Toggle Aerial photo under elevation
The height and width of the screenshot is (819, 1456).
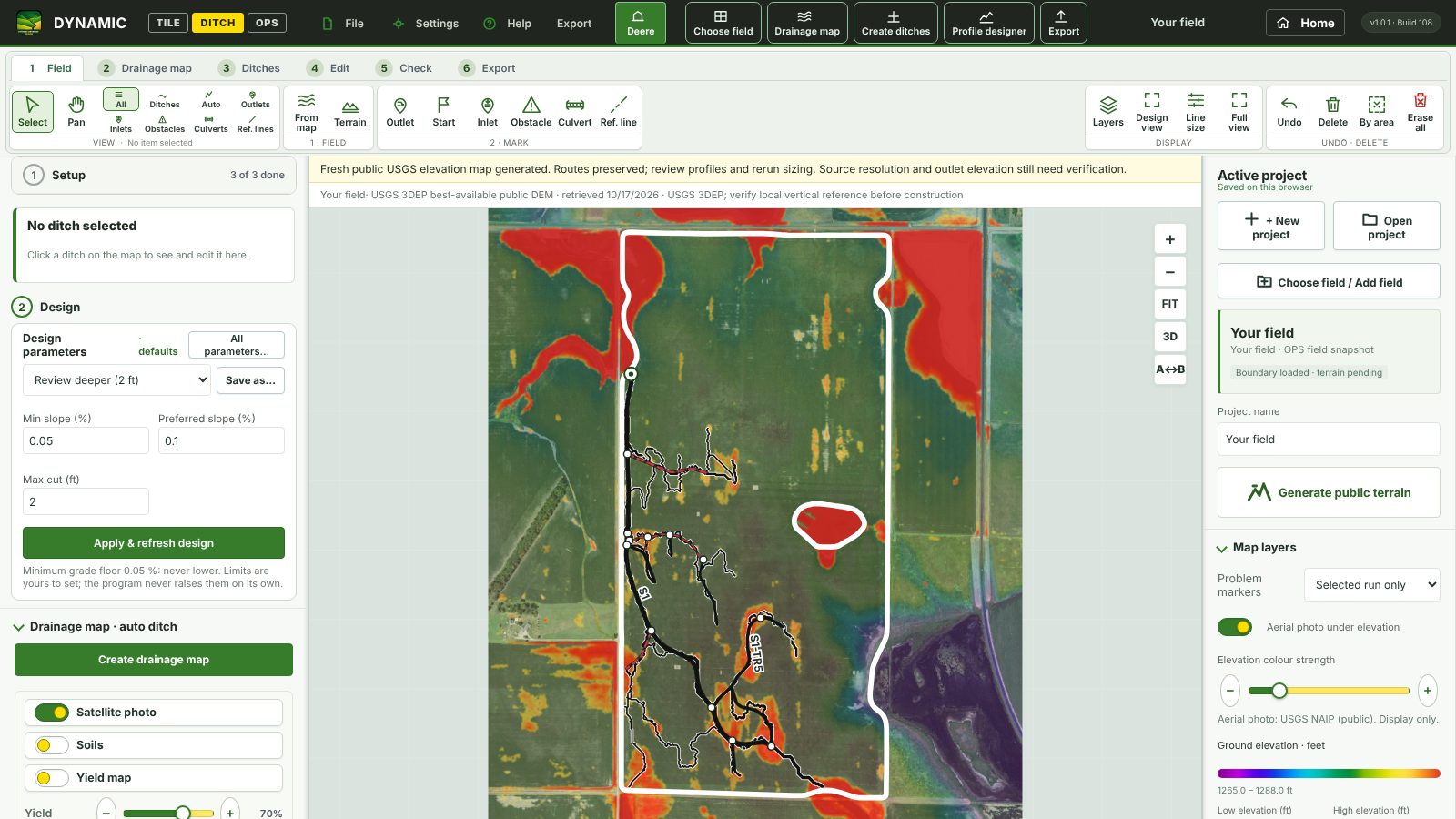coord(1235,627)
